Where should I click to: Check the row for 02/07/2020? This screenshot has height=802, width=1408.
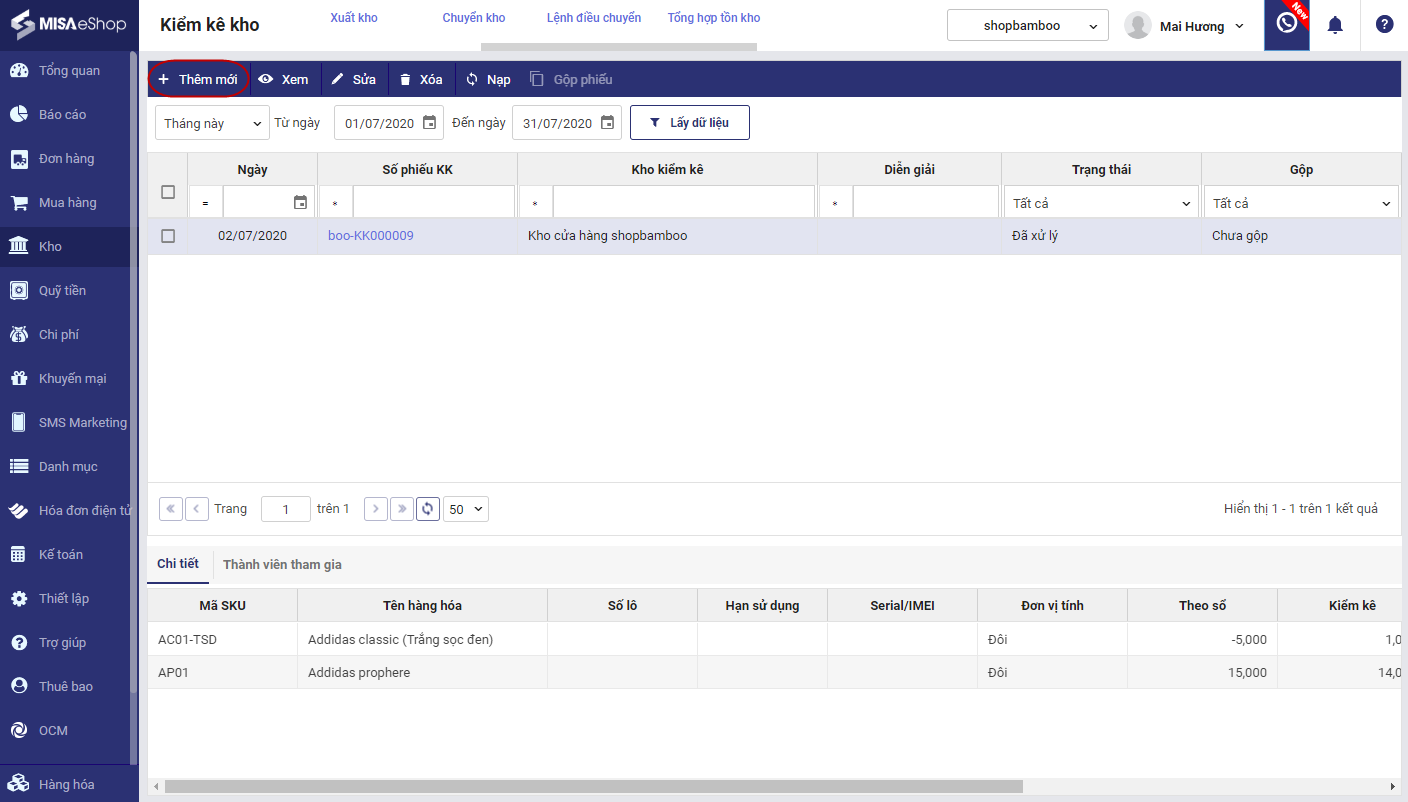168,236
